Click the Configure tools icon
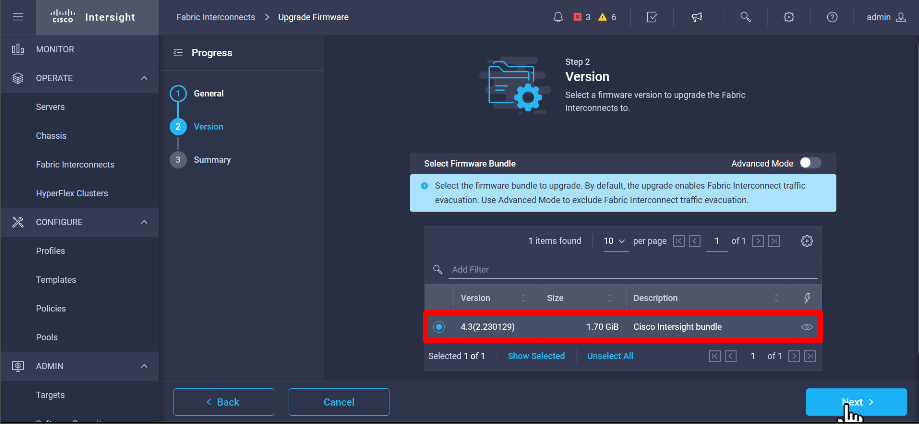The height and width of the screenshot is (424, 919). [x=18, y=222]
